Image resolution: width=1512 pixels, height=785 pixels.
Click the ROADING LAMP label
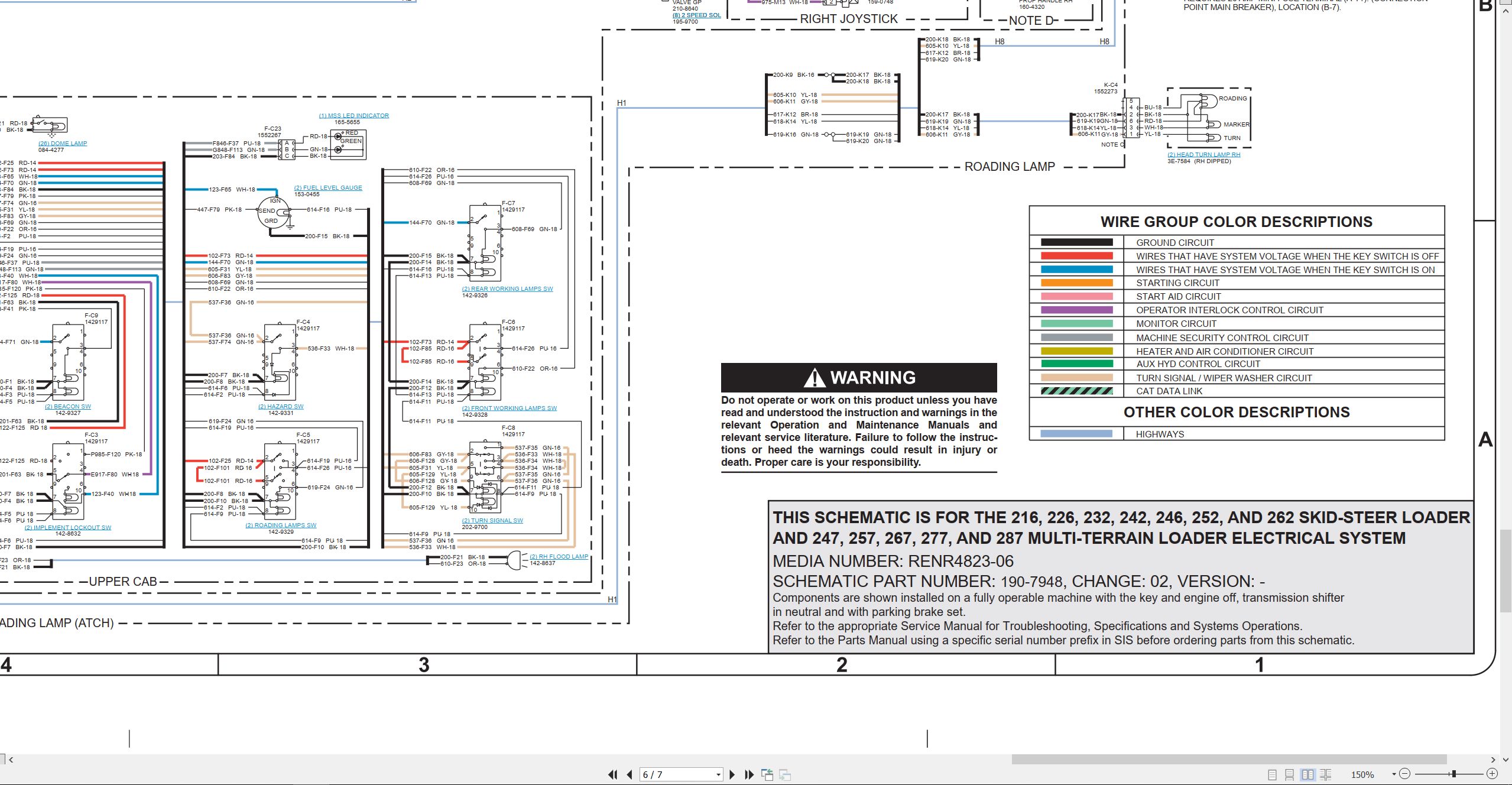pos(1010,167)
